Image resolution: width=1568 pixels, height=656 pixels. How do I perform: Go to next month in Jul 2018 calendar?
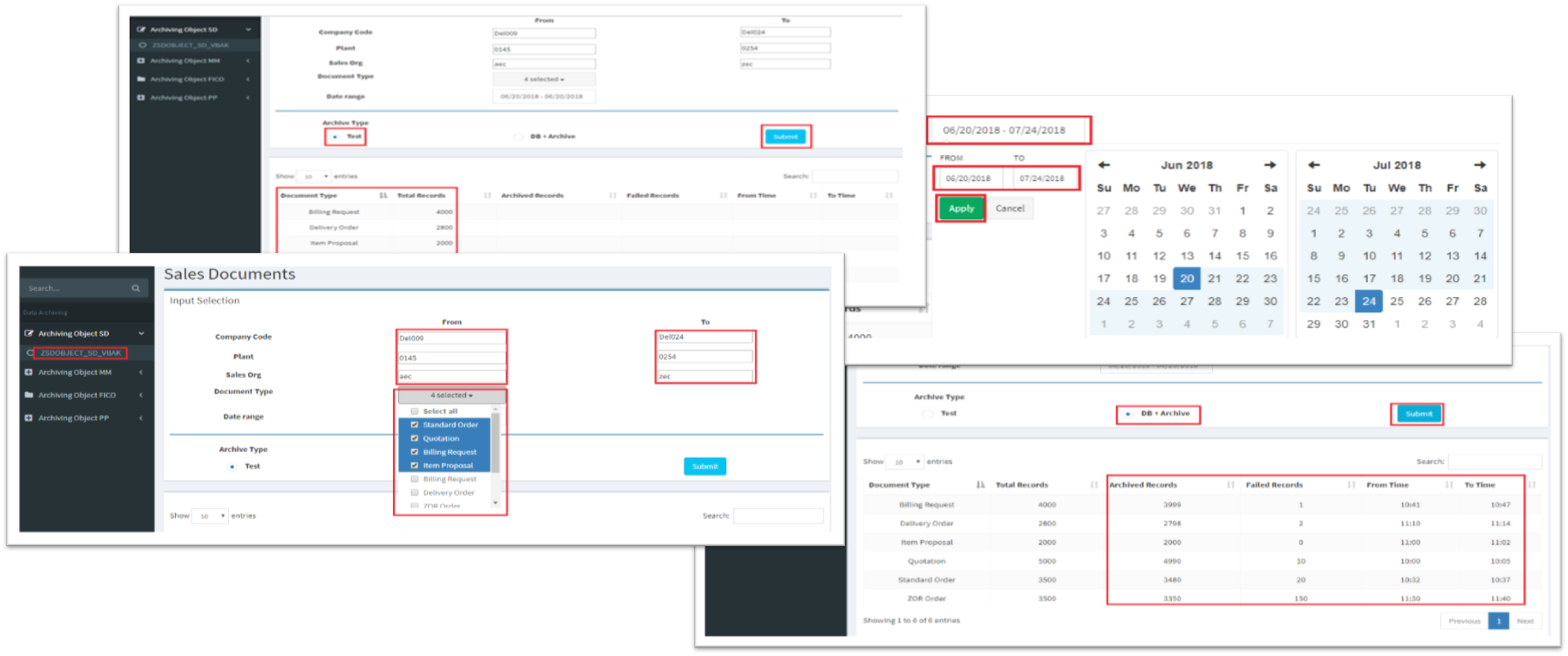pyautogui.click(x=1480, y=165)
